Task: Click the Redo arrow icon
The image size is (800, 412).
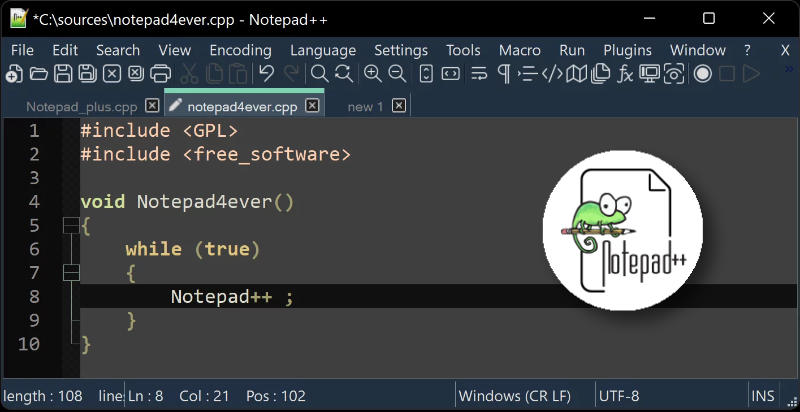Action: [291, 74]
